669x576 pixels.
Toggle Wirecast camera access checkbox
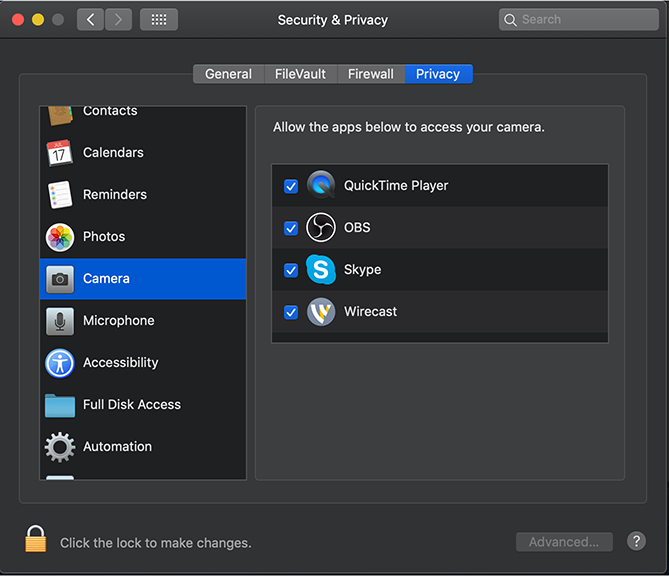tap(291, 312)
